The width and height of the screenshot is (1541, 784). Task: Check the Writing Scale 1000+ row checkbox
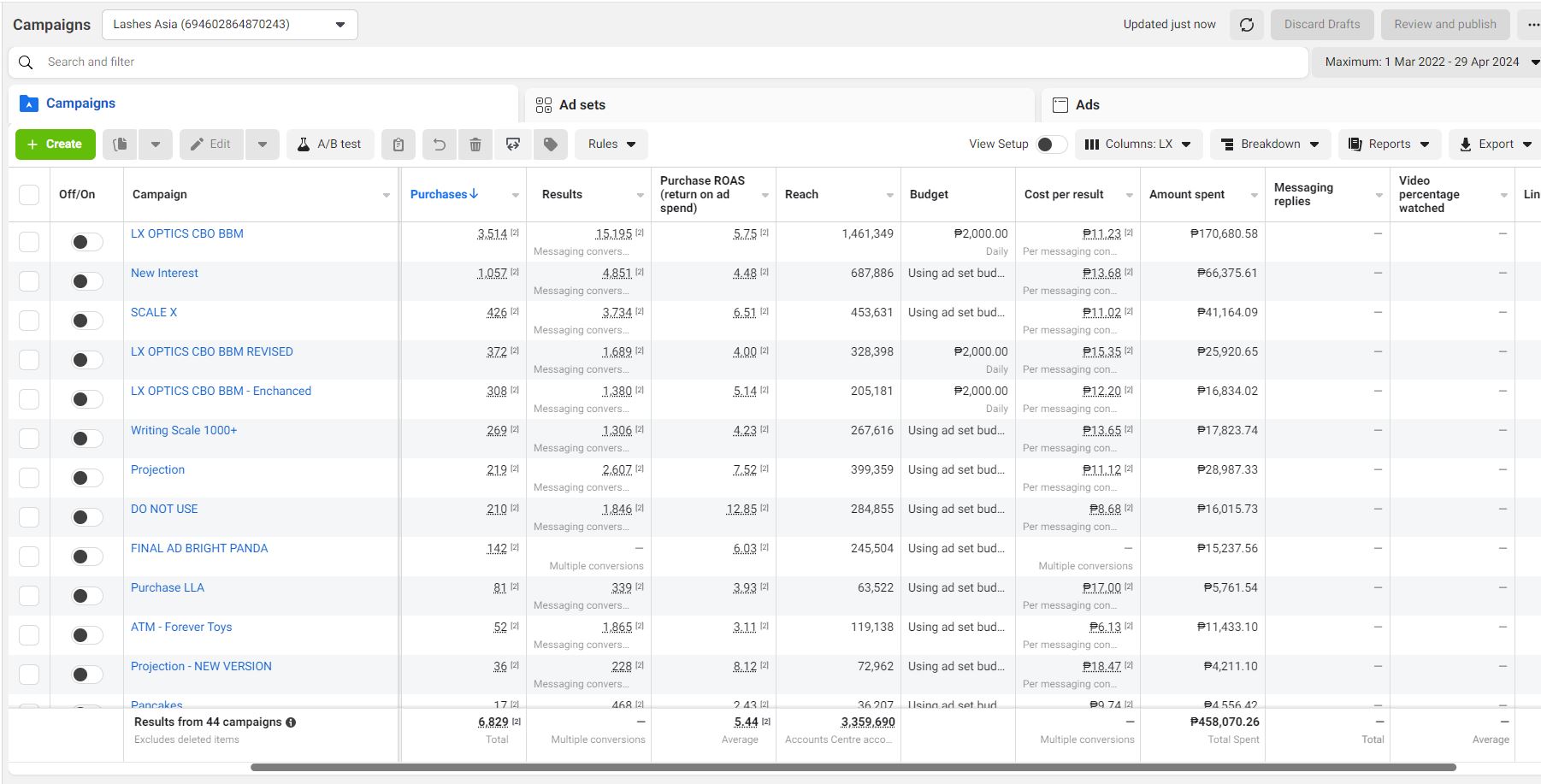(x=29, y=439)
